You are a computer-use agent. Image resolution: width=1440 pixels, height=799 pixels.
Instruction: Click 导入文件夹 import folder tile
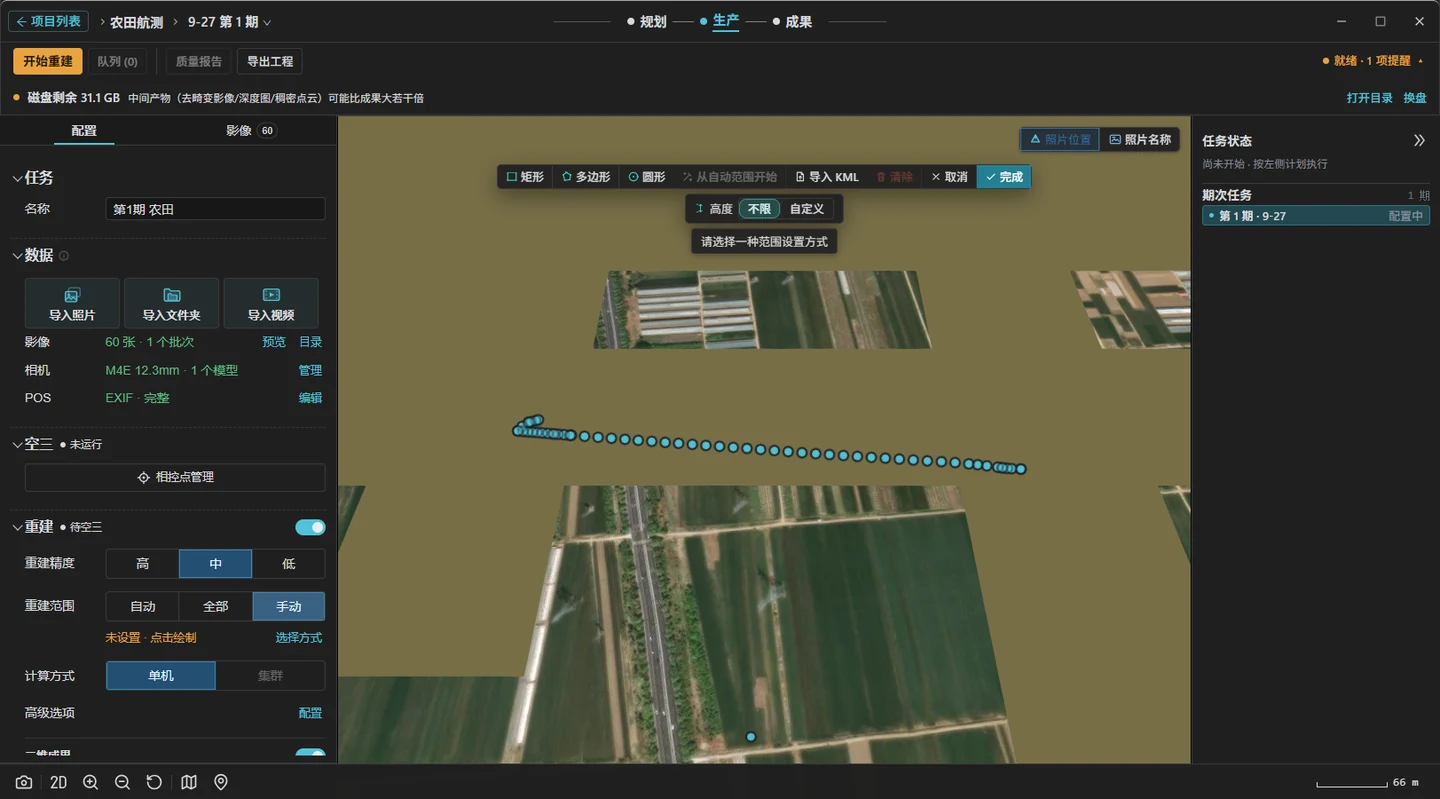click(x=171, y=303)
